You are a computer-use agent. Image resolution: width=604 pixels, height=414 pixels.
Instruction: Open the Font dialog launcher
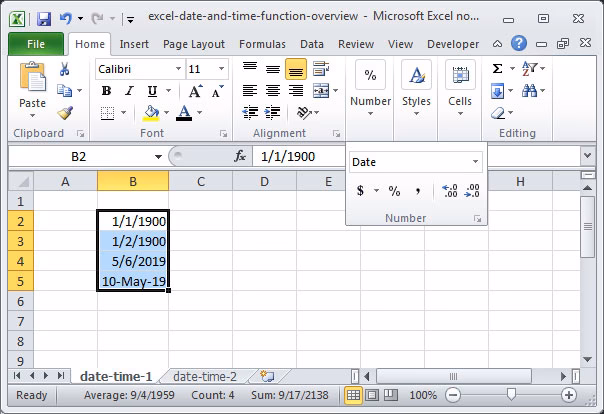click(x=223, y=134)
